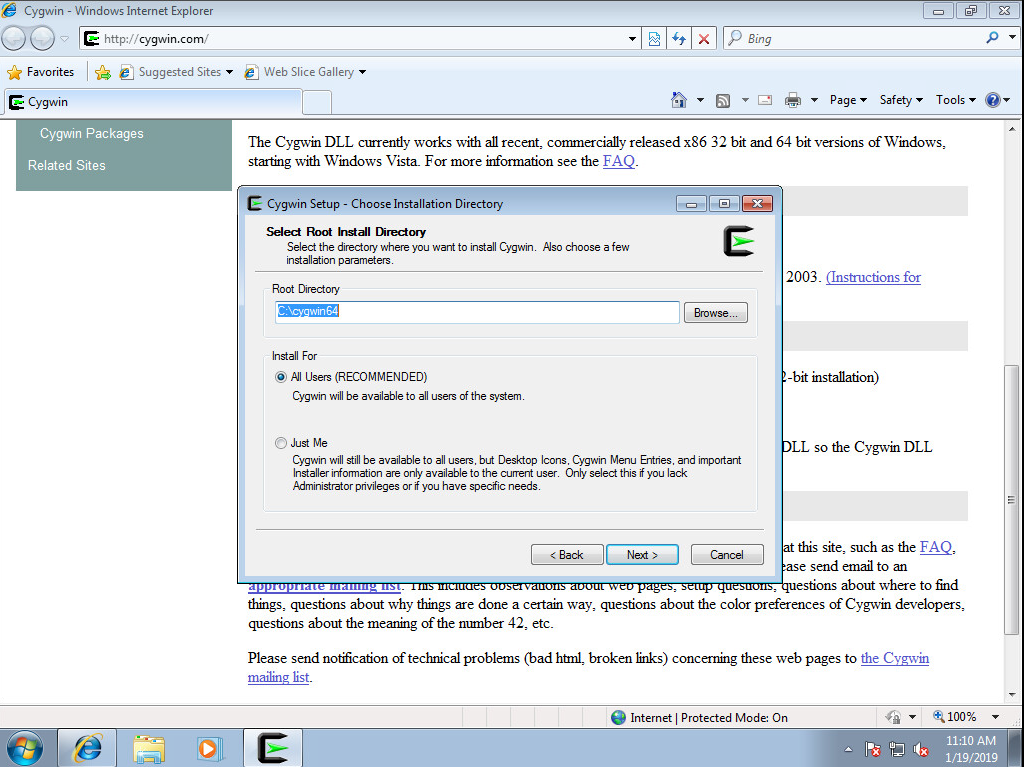Viewport: 1024px width, 767px height.
Task: Open the Instructions for link
Action: click(873, 277)
